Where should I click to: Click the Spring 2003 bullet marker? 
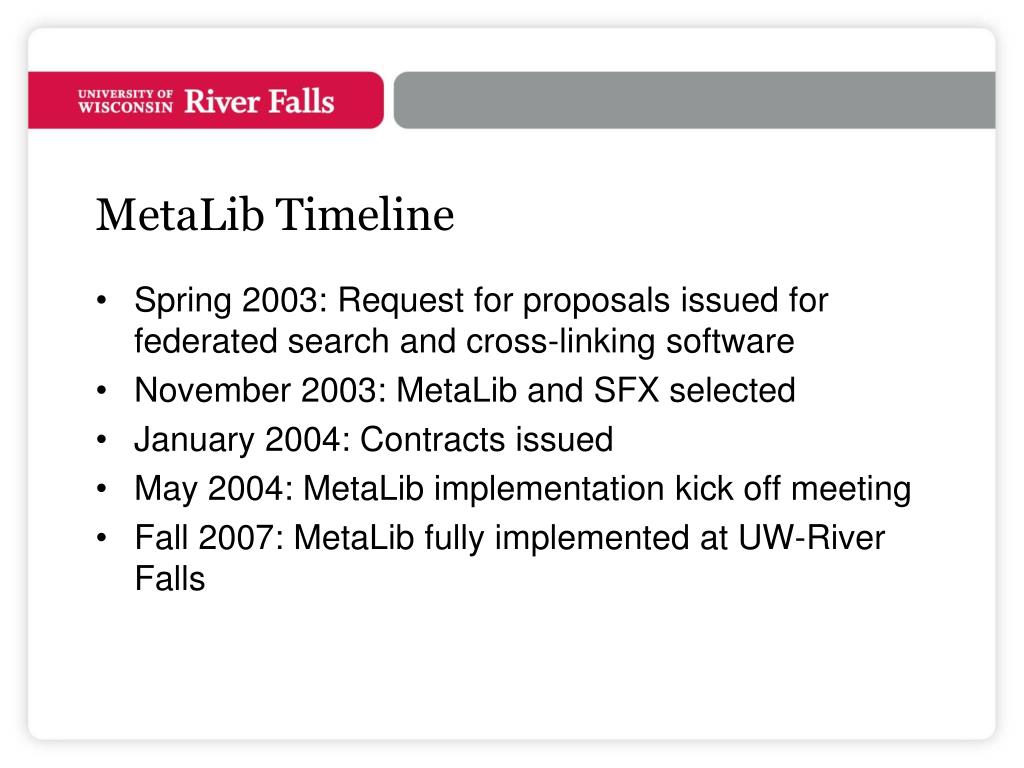pyautogui.click(x=101, y=300)
